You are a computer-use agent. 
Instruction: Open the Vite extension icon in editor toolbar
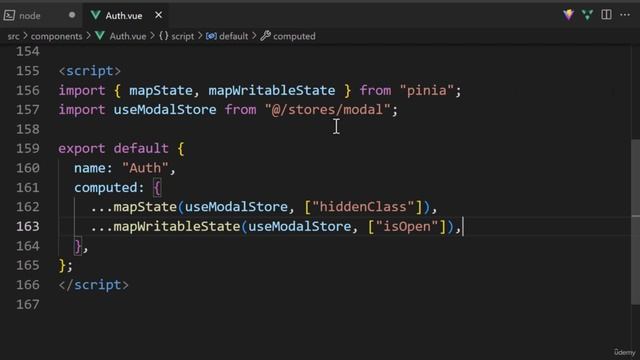(x=568, y=15)
